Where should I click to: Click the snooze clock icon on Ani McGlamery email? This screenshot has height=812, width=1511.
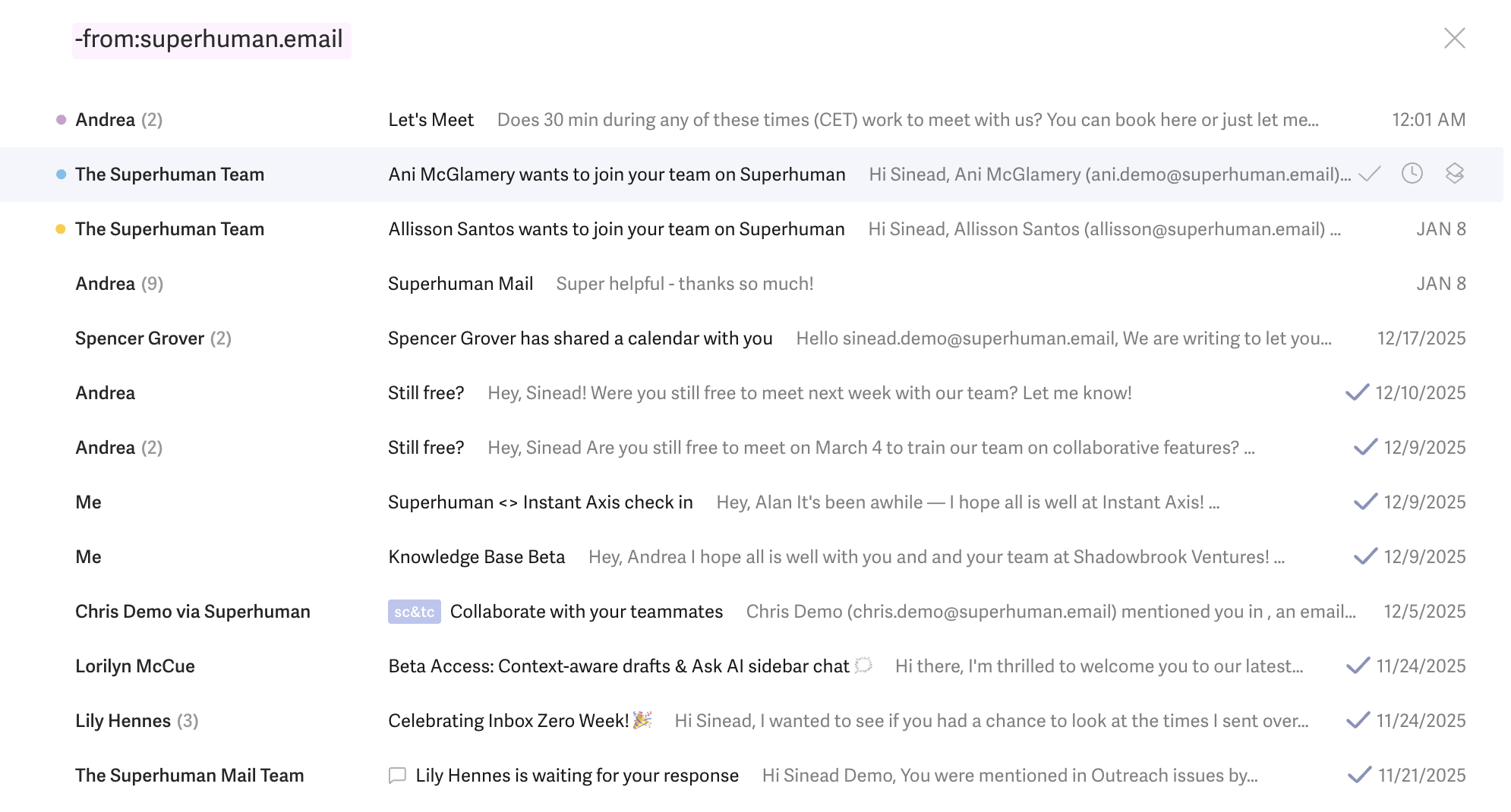(1412, 174)
